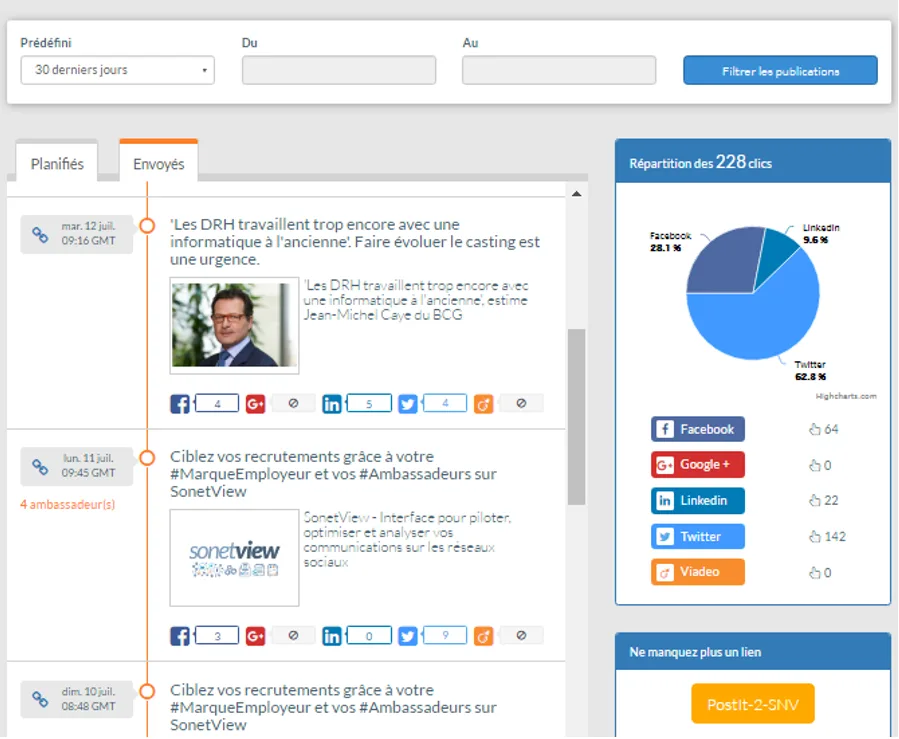Click the scroll-up arrow of publications list
Viewport: 899px width, 739px height.
577,194
